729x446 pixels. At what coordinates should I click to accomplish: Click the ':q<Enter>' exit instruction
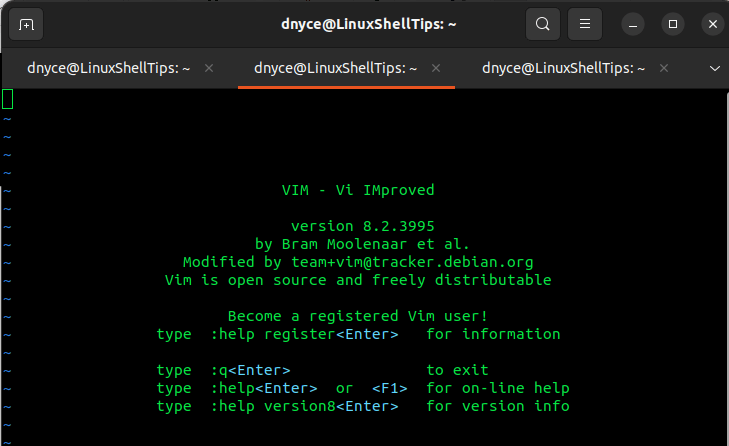tap(251, 370)
